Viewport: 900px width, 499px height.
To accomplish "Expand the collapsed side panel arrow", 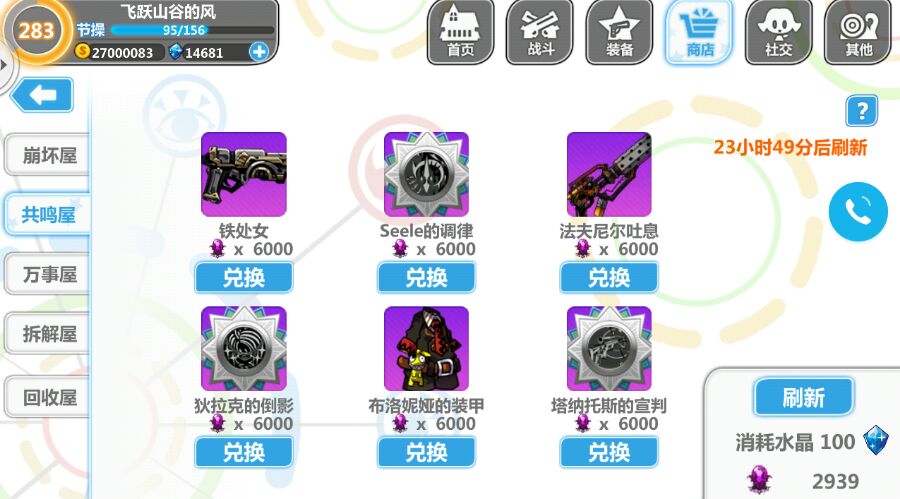I will click(x=5, y=64).
